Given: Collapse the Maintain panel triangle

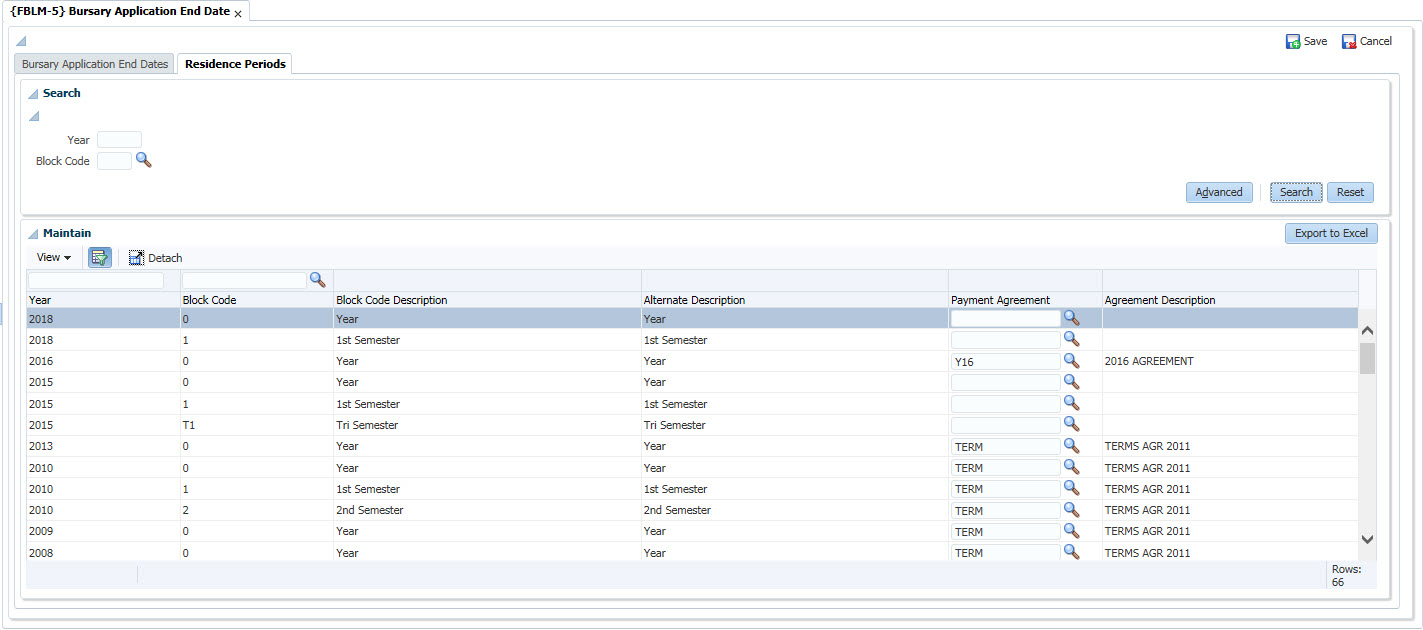Looking at the screenshot, I should tap(33, 234).
